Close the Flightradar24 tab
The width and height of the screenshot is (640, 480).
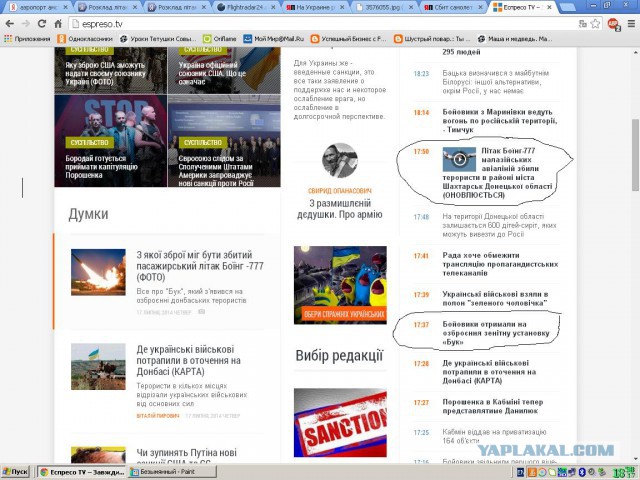(x=273, y=7)
